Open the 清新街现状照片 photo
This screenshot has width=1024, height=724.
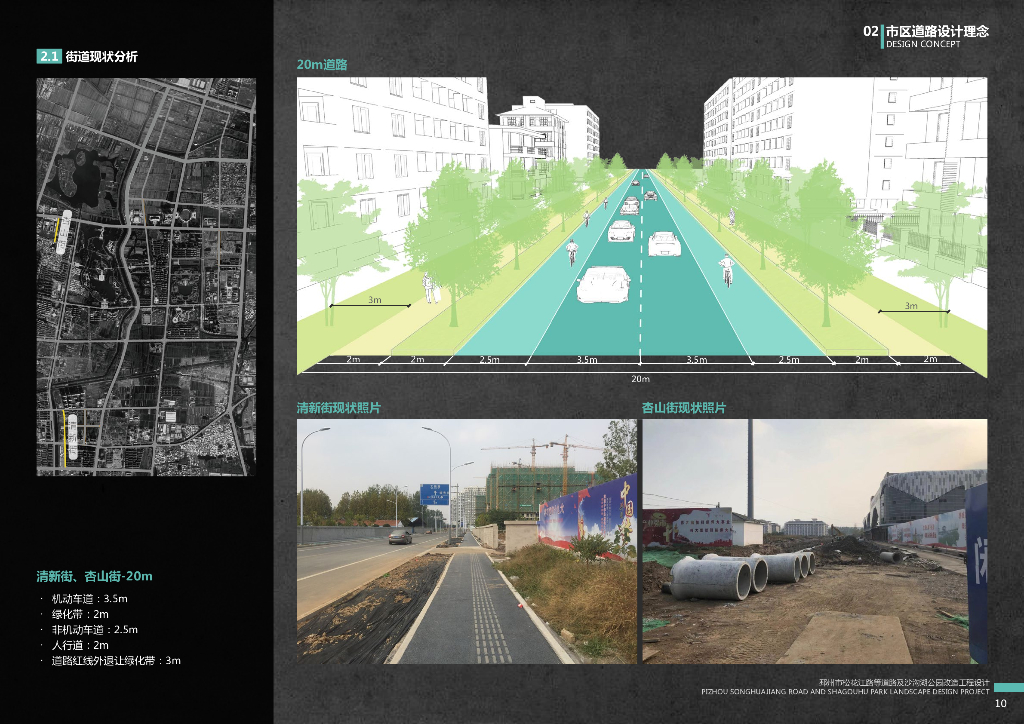point(466,541)
